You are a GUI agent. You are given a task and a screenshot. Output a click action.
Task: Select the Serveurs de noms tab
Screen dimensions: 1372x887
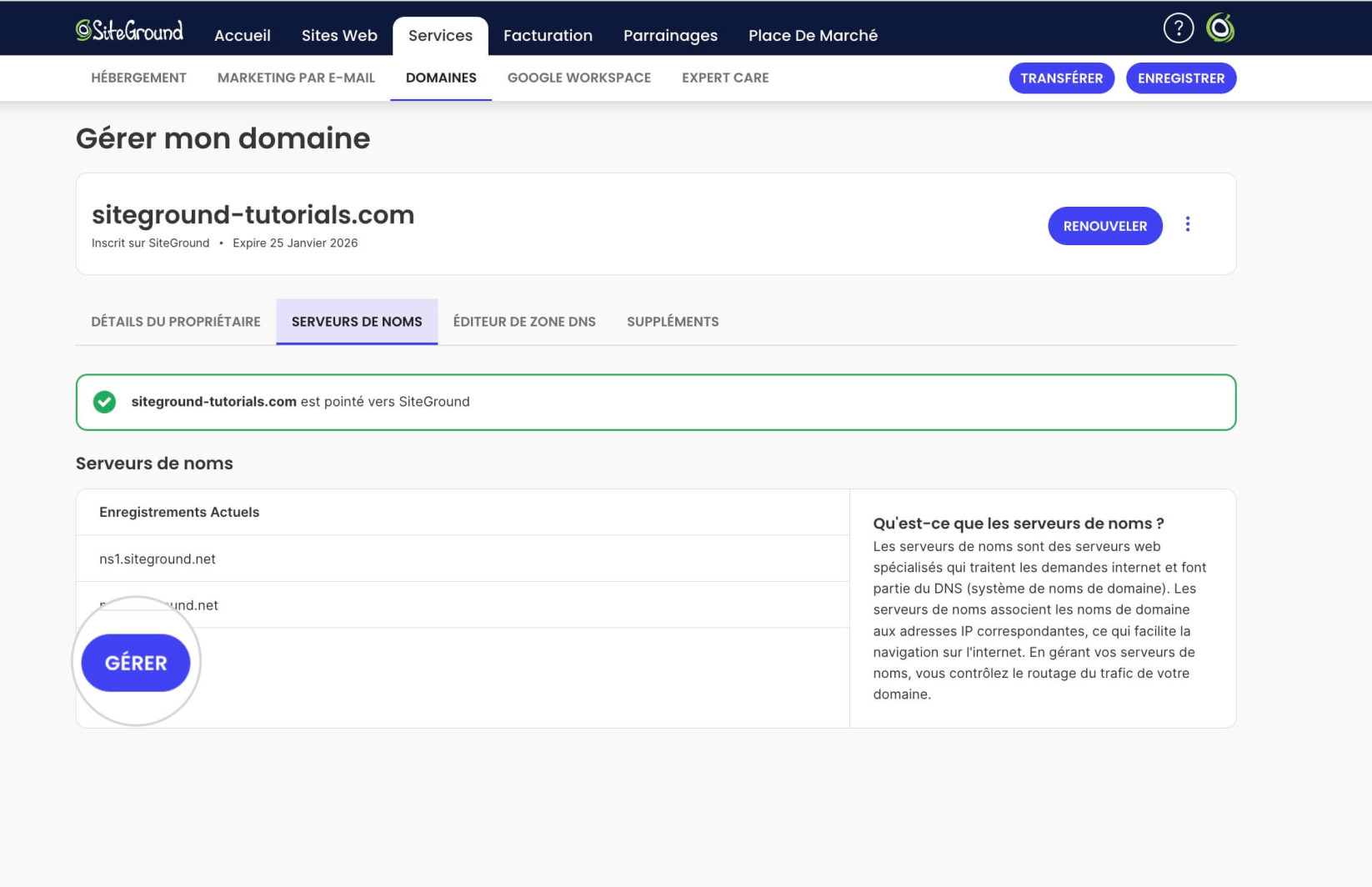(x=357, y=322)
